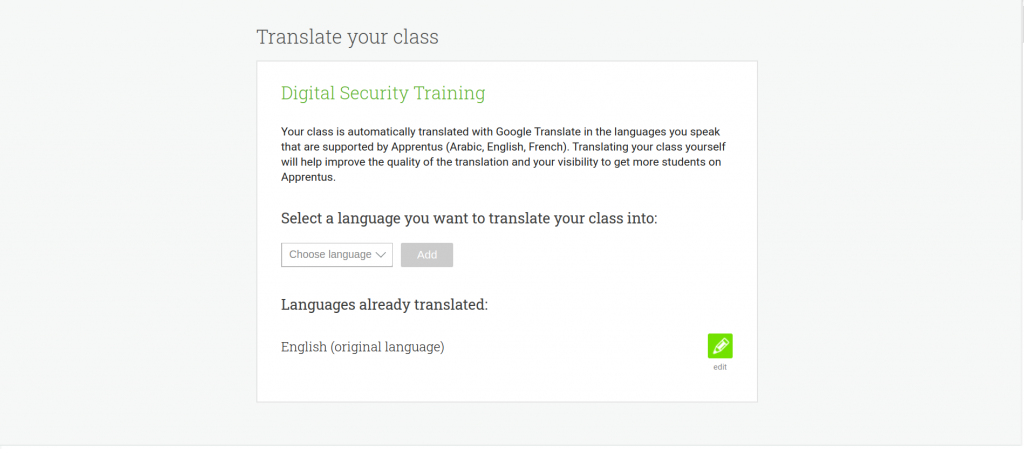
Task: Click the word "Translate" in the page heading
Action: coord(294,38)
